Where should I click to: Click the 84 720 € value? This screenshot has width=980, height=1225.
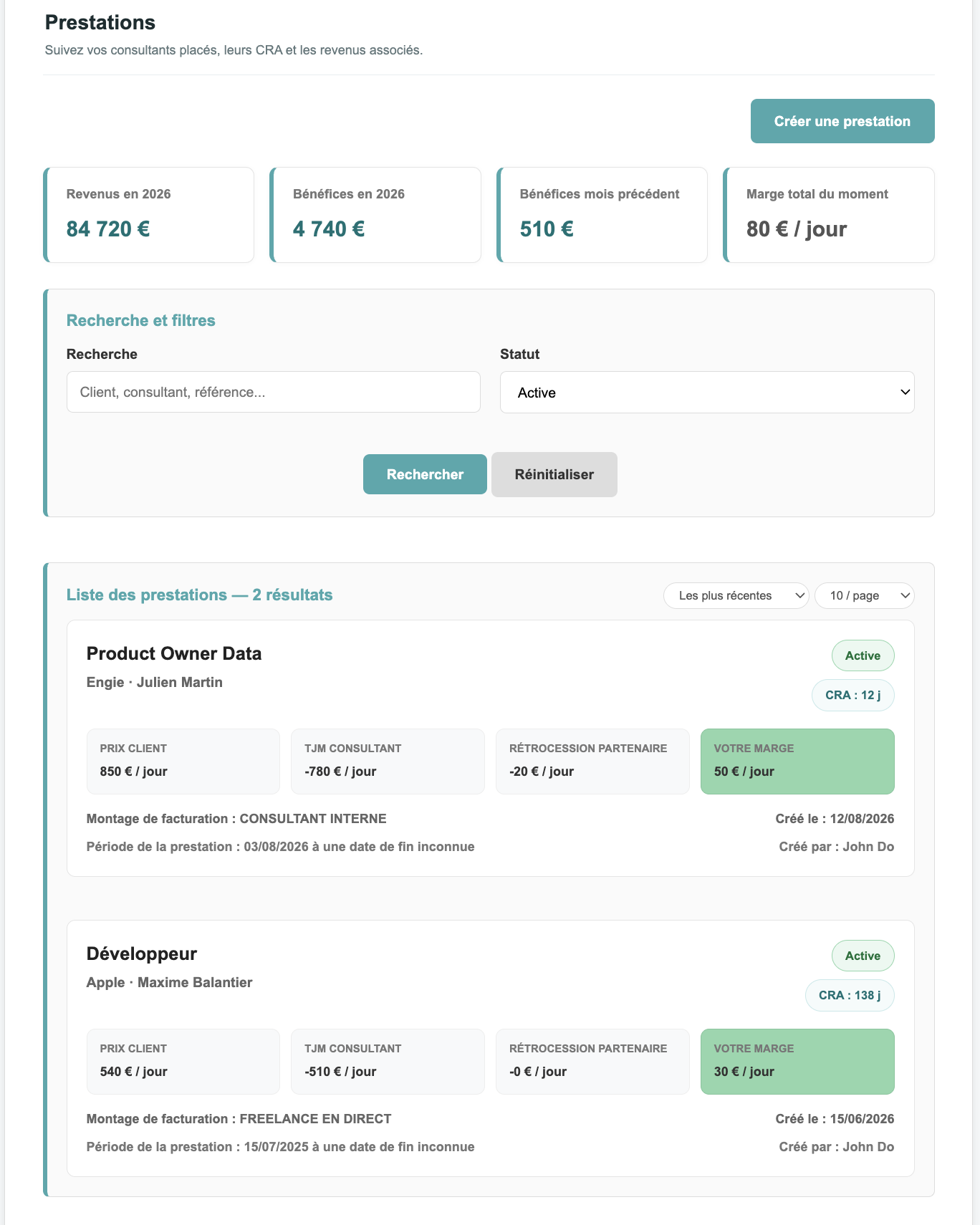pyautogui.click(x=108, y=229)
